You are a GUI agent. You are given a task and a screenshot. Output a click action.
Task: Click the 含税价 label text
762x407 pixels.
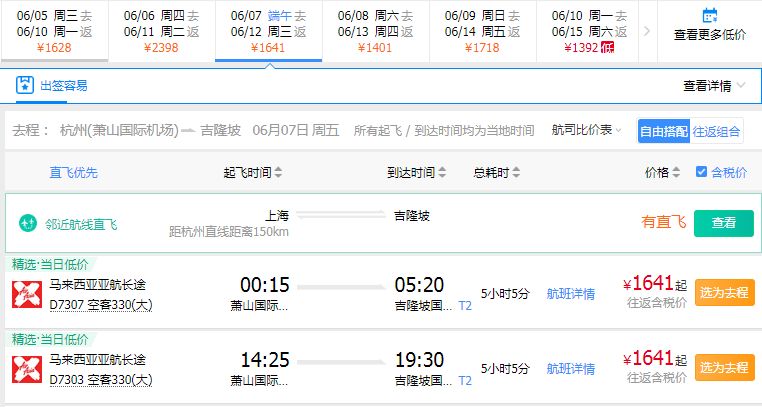[x=728, y=172]
